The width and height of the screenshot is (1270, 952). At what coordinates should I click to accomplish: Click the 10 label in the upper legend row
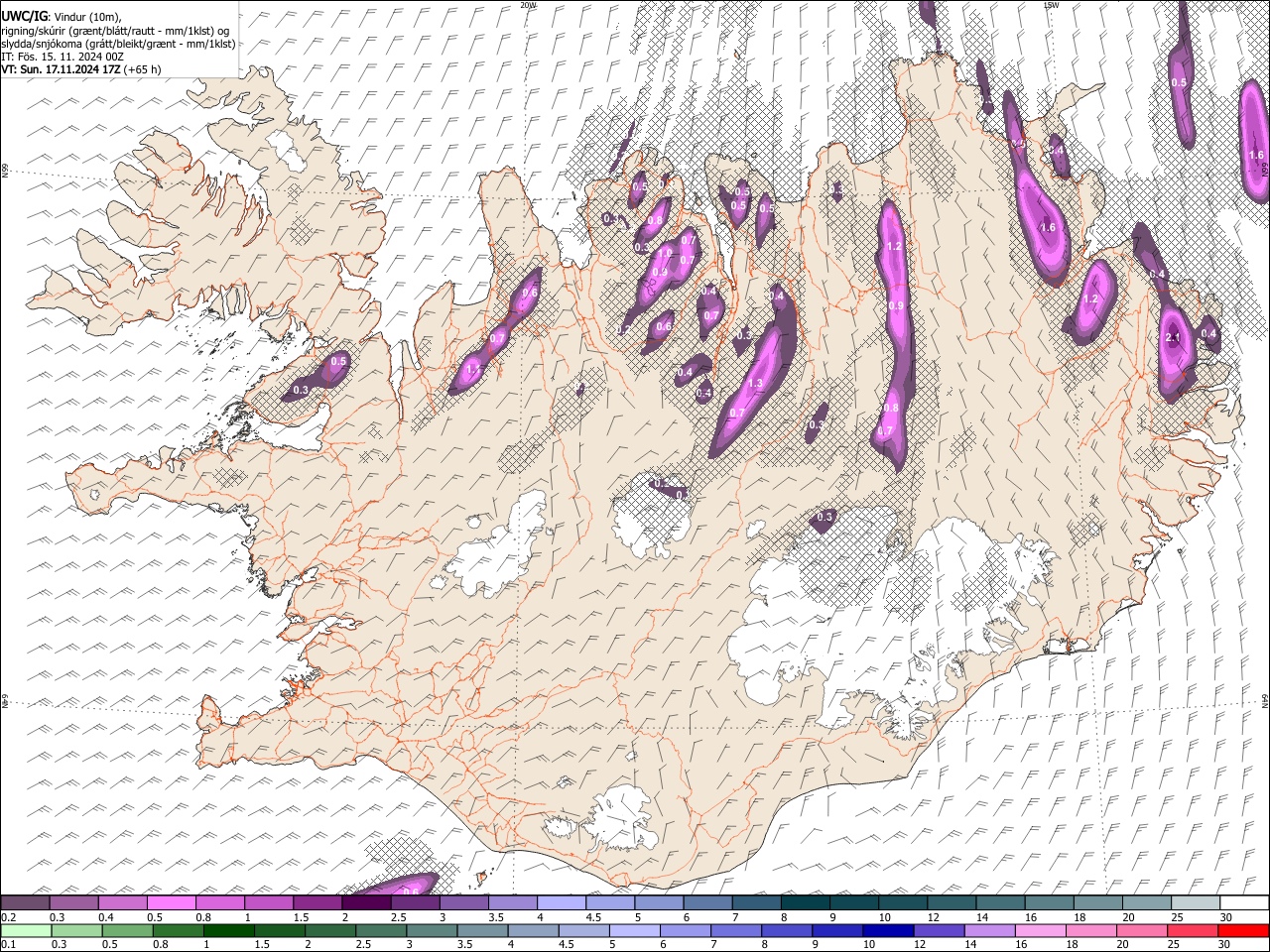pos(884,917)
